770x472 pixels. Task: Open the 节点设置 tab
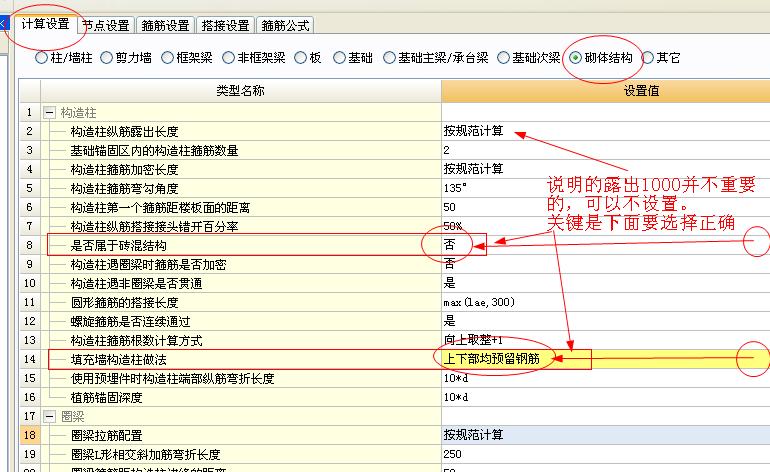106,25
